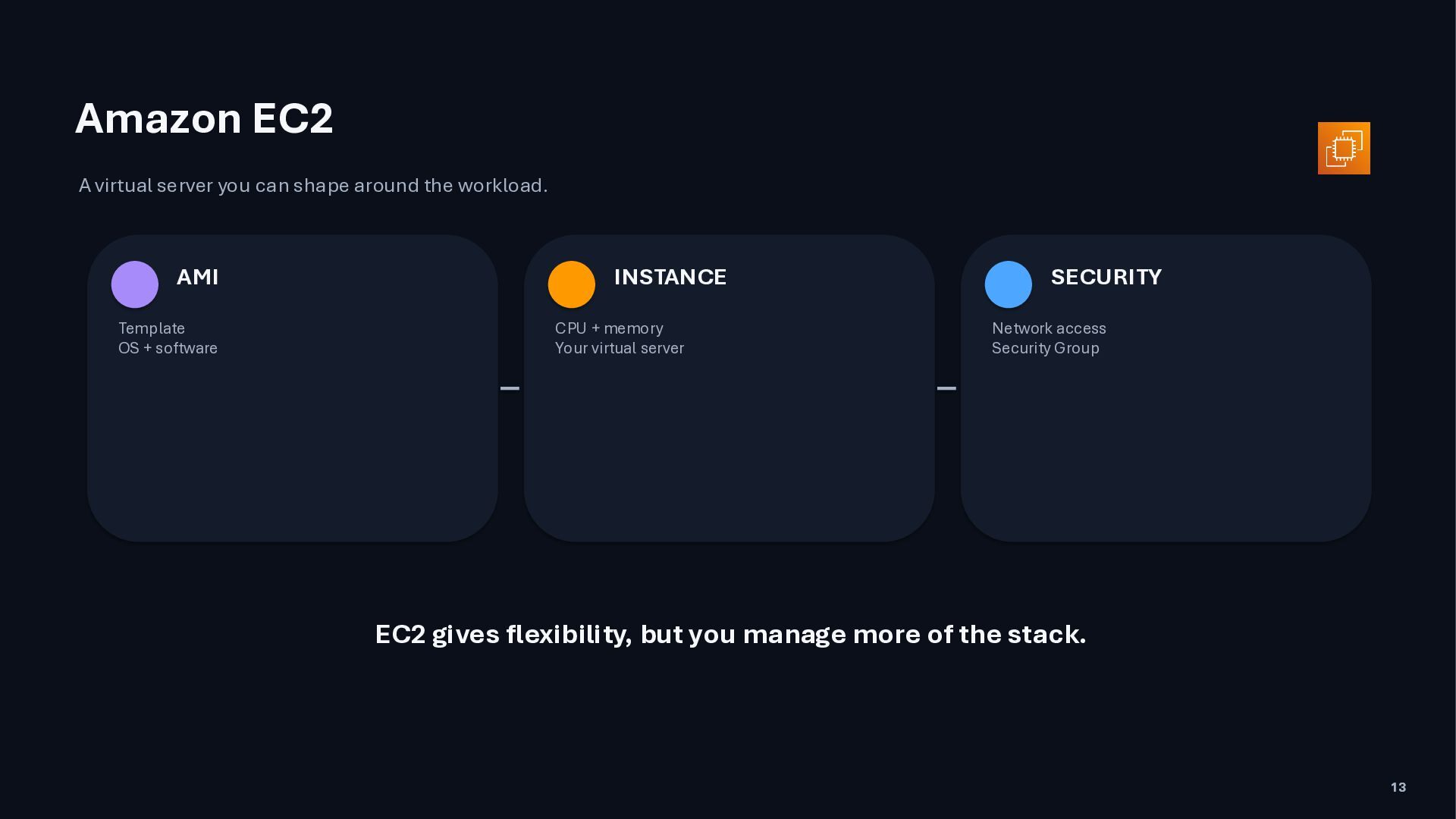Click the connector between INSTANCE and SECURITY
Screen dimensions: 1456x819
pyautogui.click(x=947, y=388)
